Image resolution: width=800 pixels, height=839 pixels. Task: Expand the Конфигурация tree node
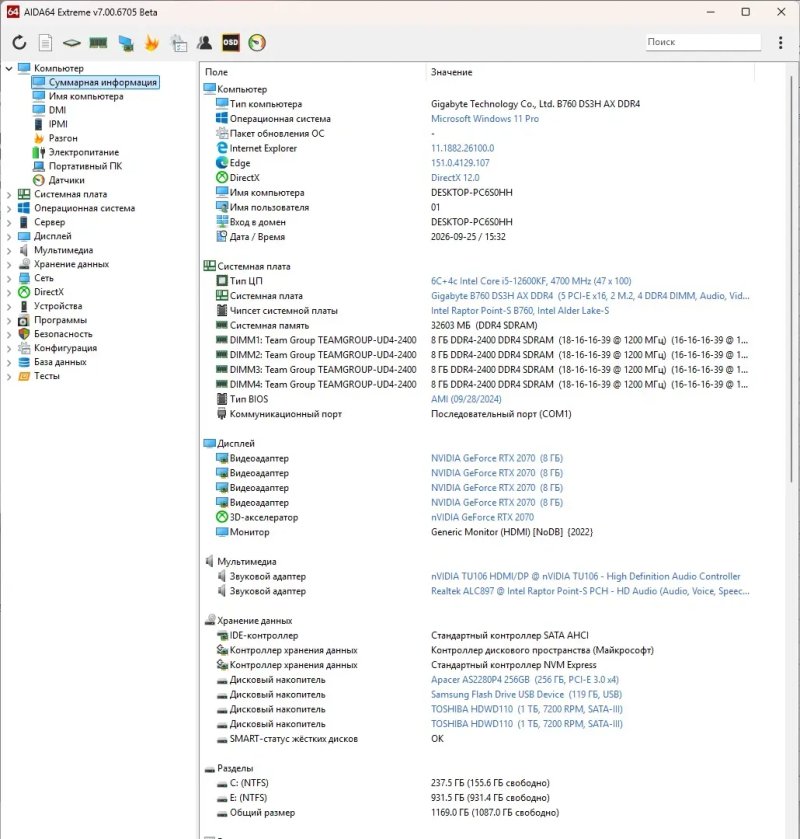(x=9, y=349)
